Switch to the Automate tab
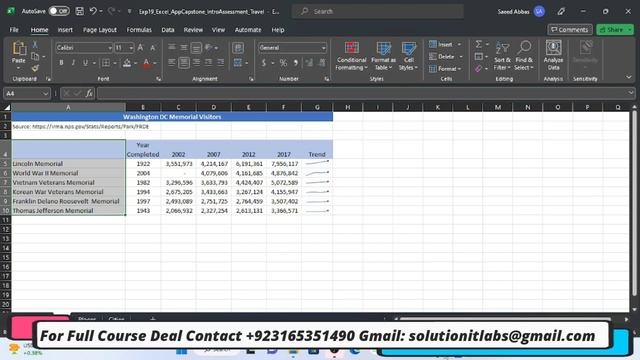This screenshot has width=640, height=360. (x=248, y=30)
